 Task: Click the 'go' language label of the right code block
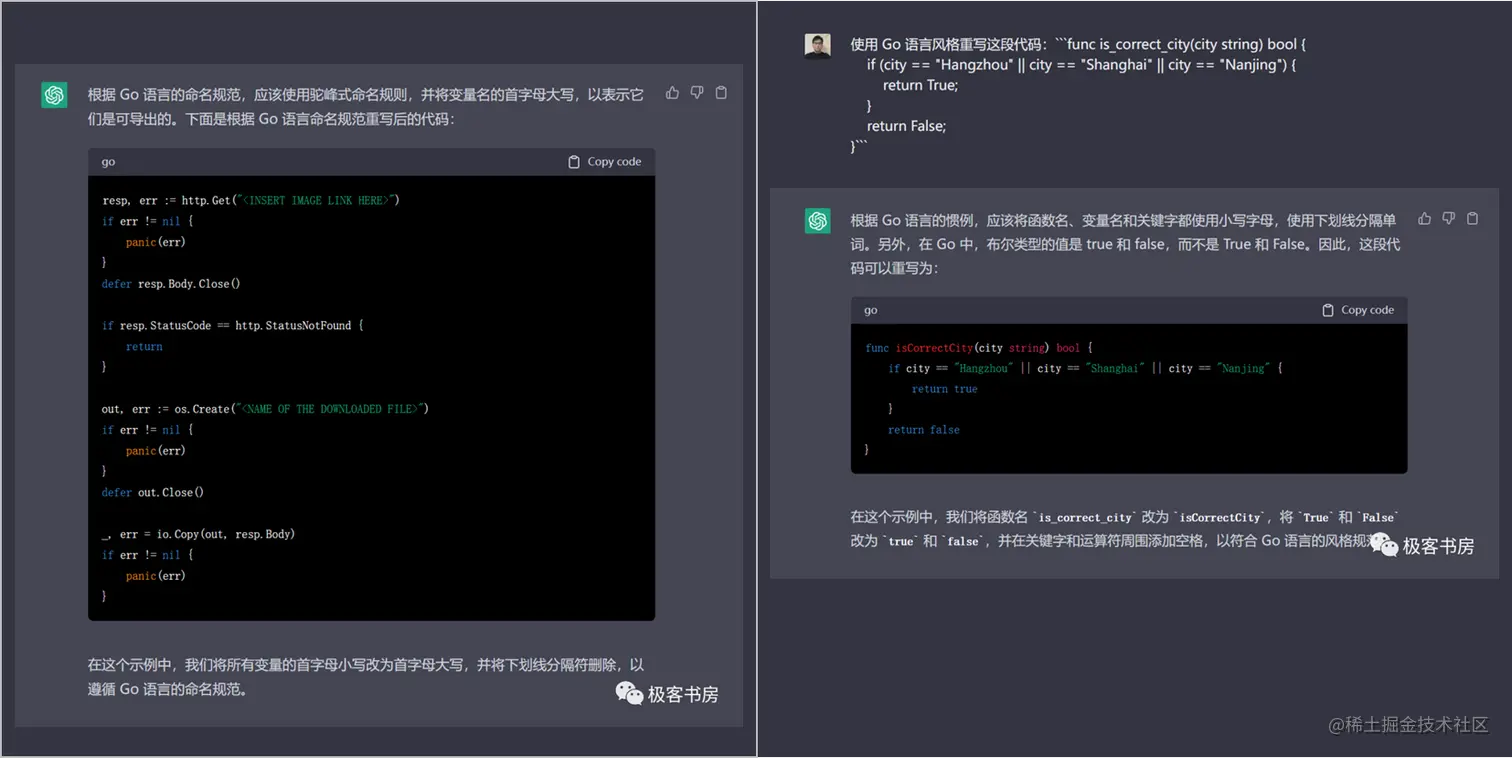click(871, 310)
